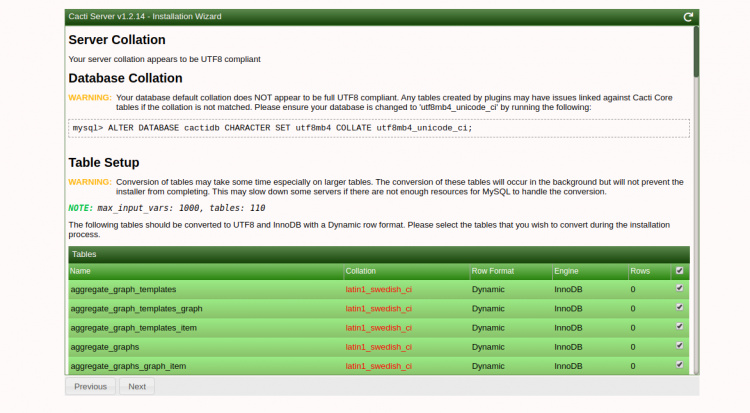750x413 pixels.
Task: Click the Name column header
Action: coord(81,271)
